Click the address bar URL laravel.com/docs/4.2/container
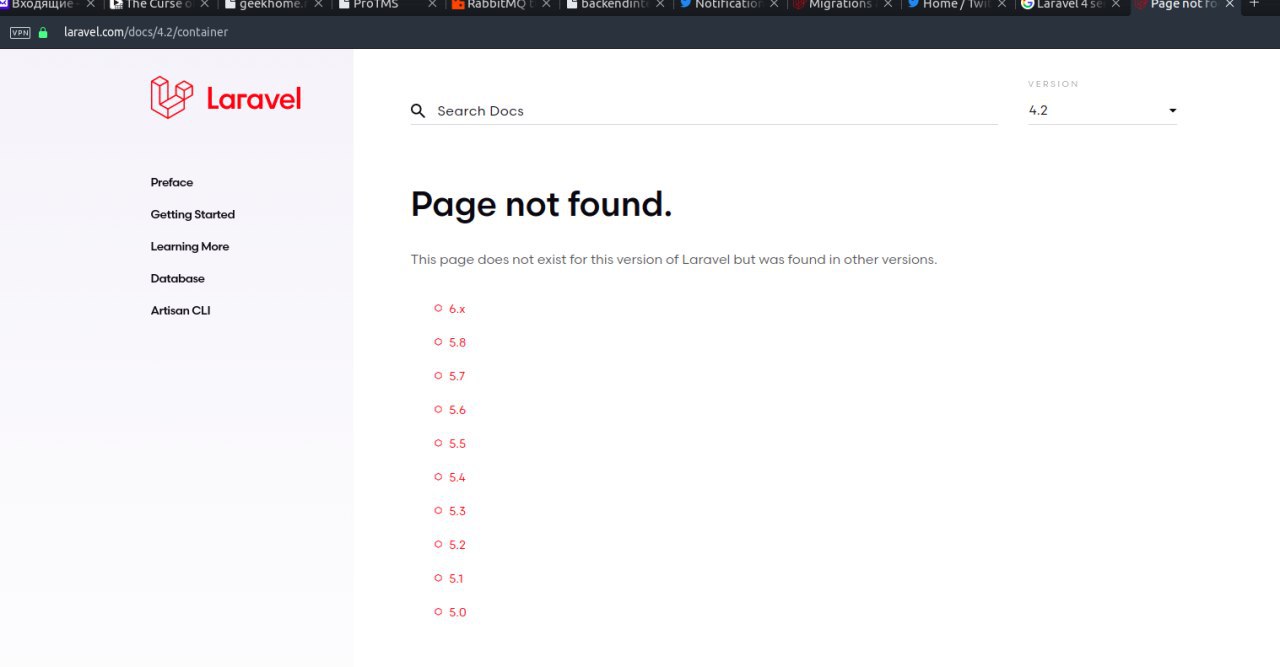The width and height of the screenshot is (1280, 667). click(146, 32)
